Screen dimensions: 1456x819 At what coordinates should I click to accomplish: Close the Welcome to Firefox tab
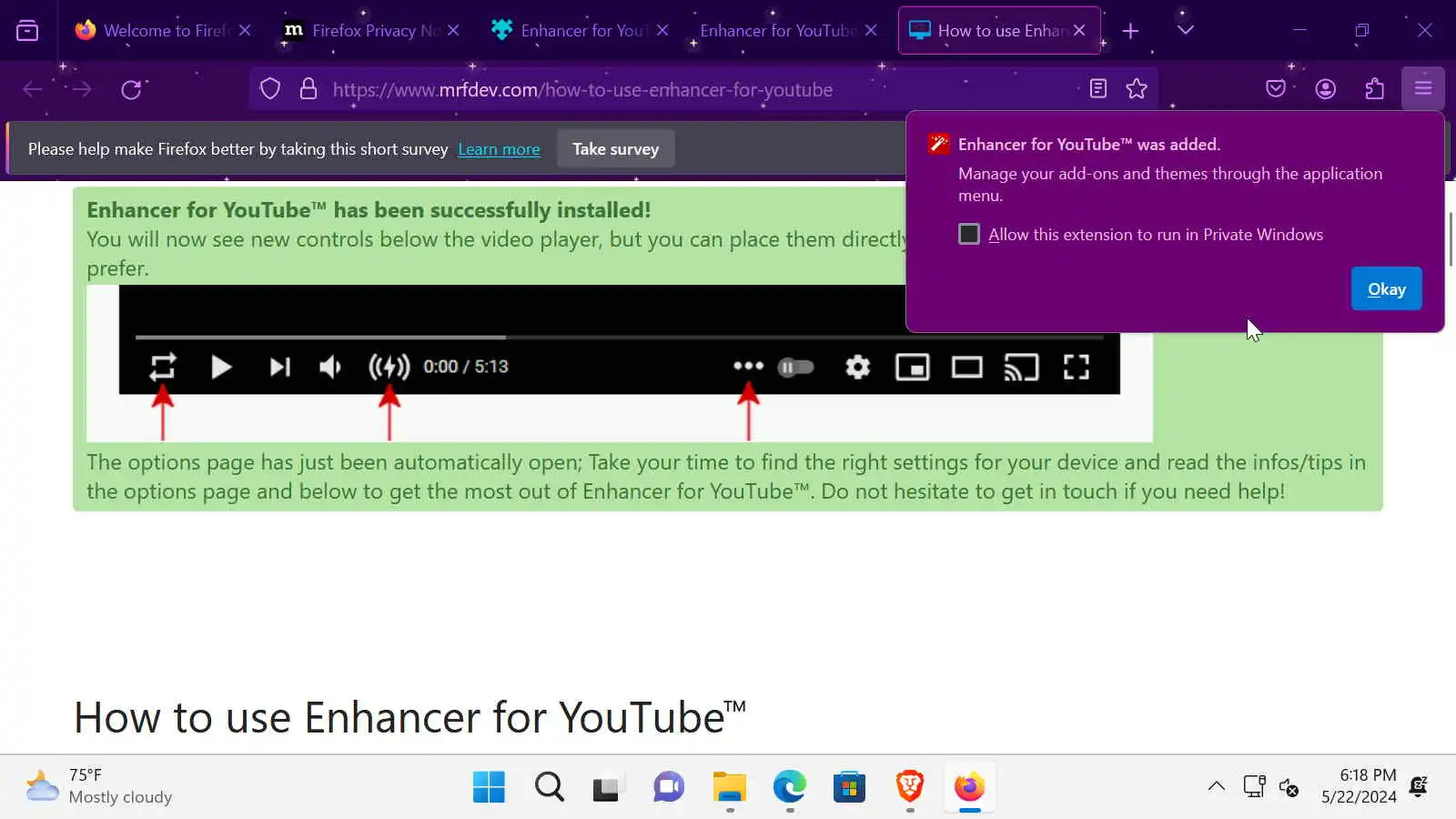(x=245, y=30)
